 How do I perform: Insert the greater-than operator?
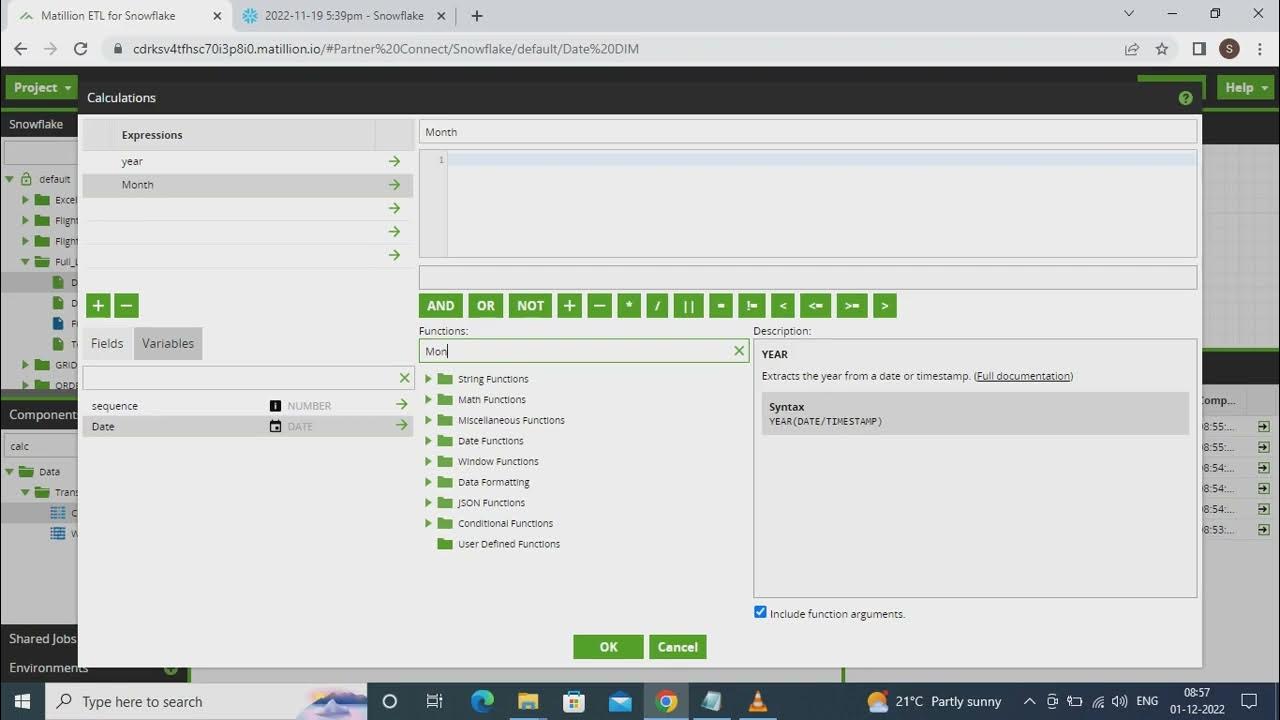coord(884,306)
